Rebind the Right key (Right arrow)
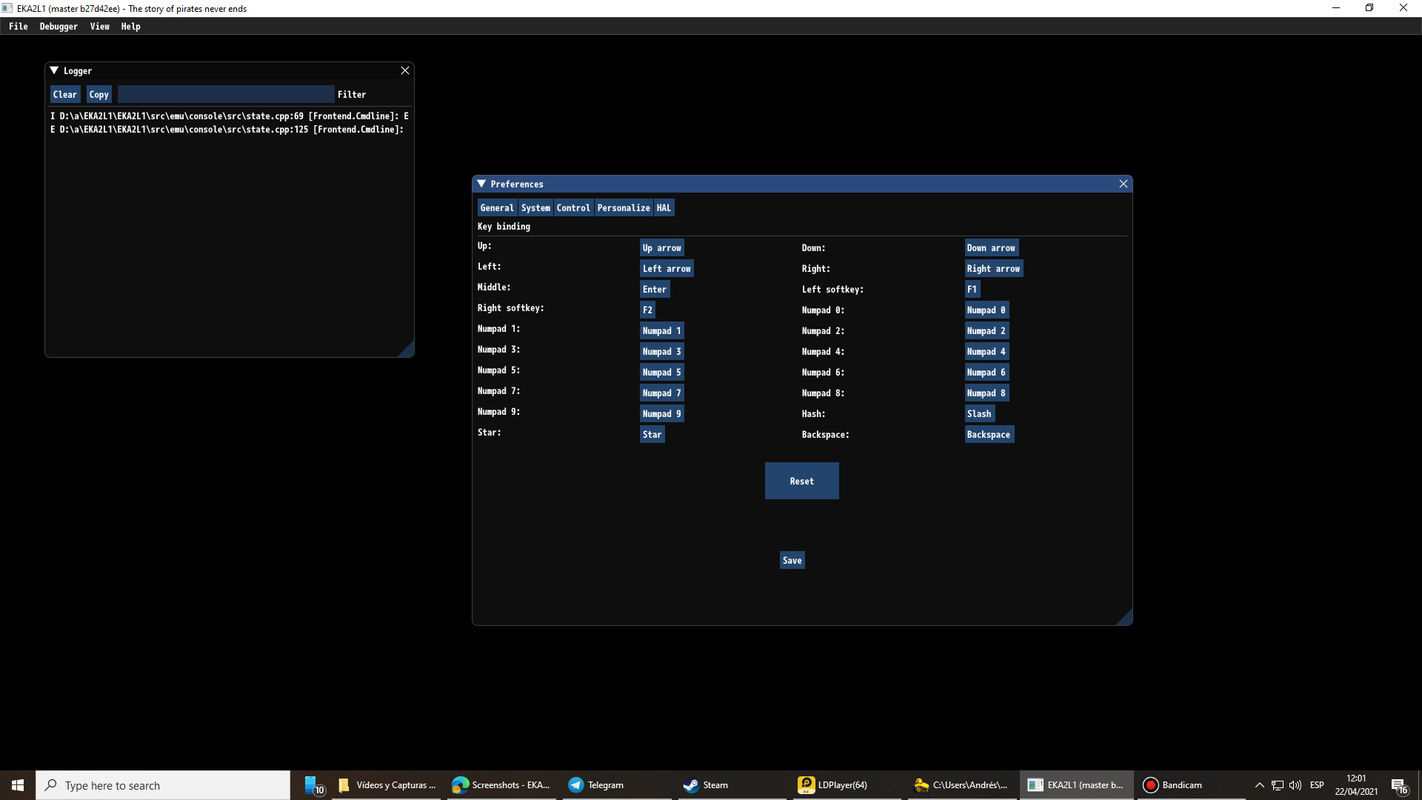Image resolution: width=1422 pixels, height=800 pixels. (994, 269)
